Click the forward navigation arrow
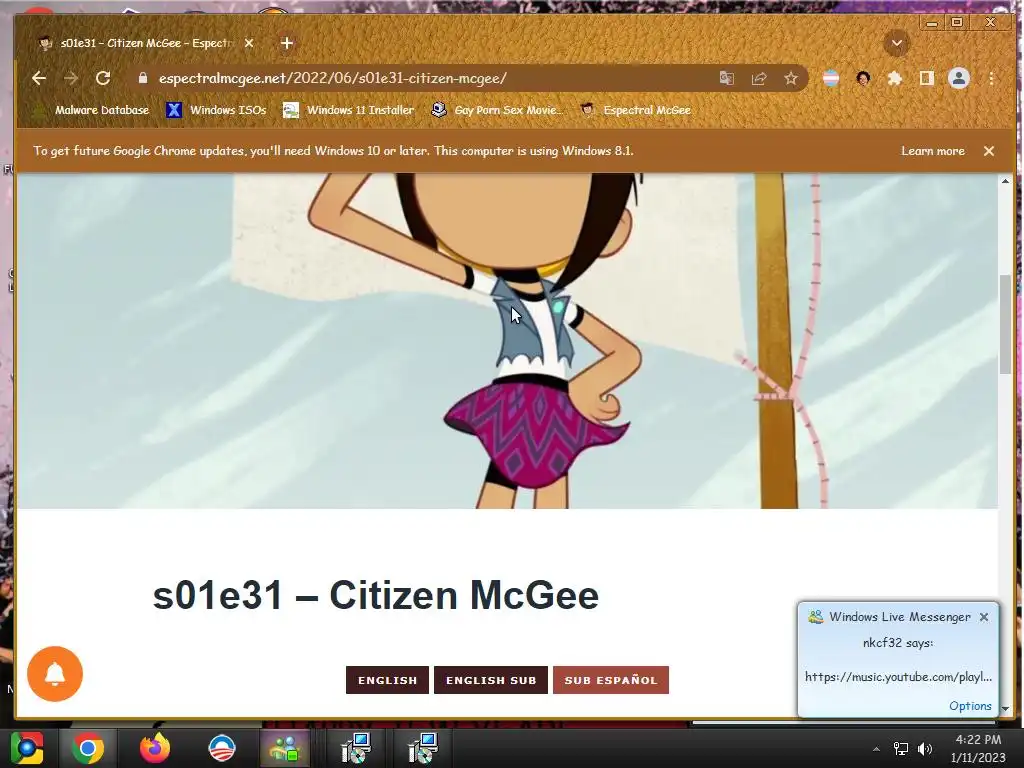This screenshot has height=768, width=1024. 71,78
